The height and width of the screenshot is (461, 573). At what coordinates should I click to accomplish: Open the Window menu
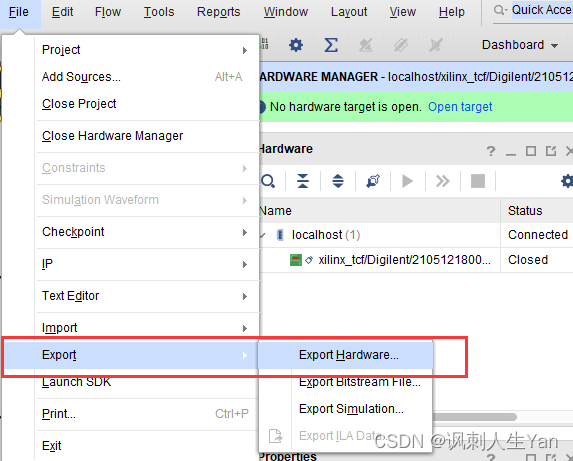click(286, 12)
